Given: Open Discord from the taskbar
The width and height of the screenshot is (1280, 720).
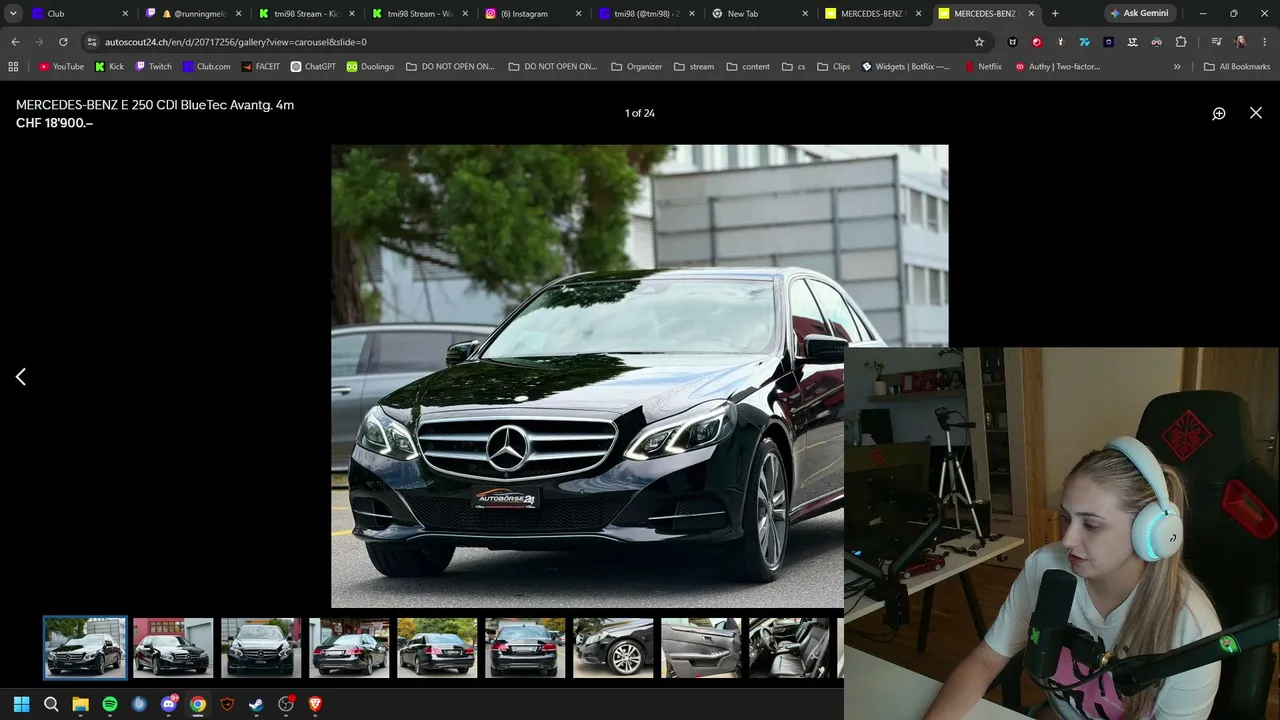Looking at the screenshot, I should (168, 704).
